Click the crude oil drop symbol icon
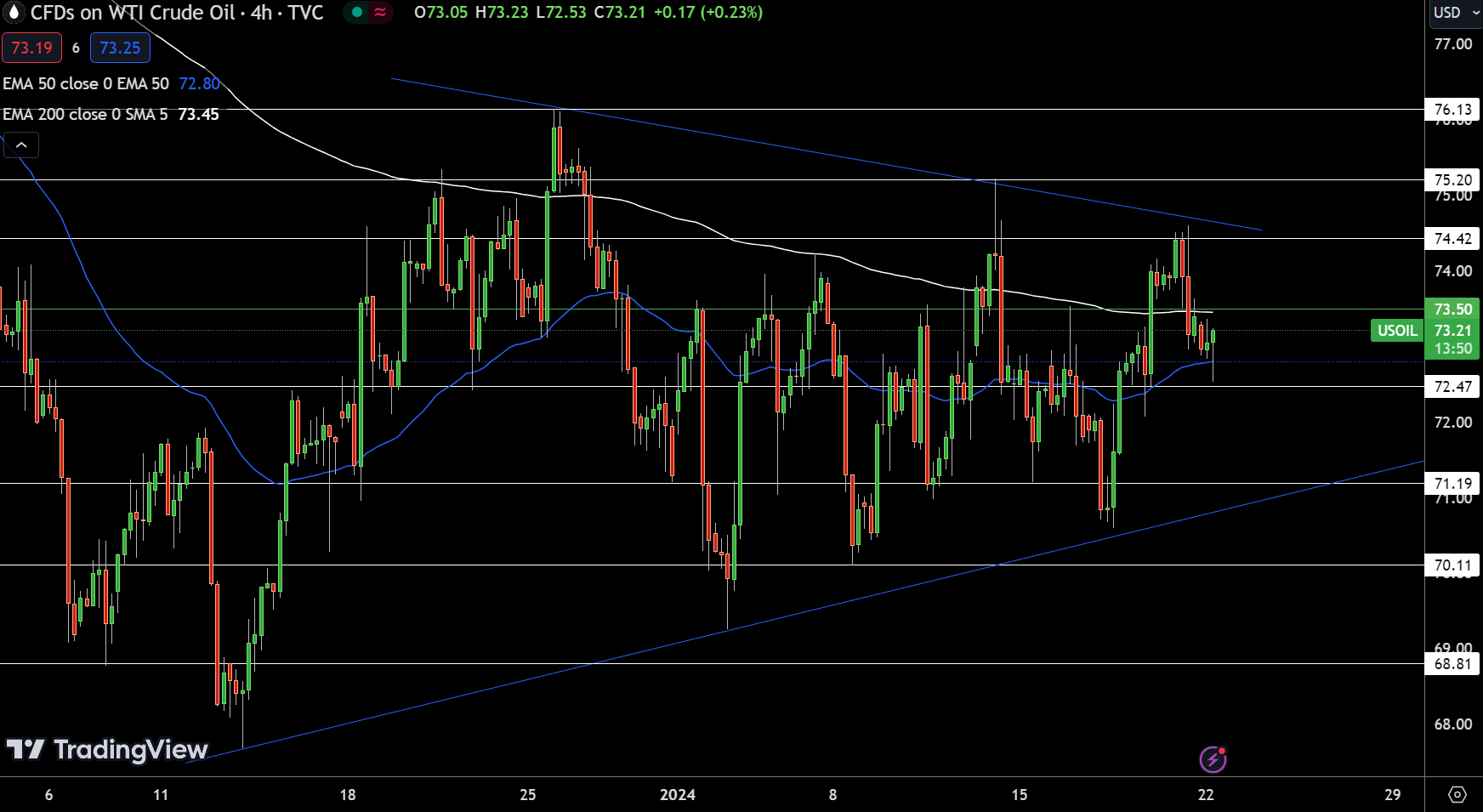1483x812 pixels. 14,12
